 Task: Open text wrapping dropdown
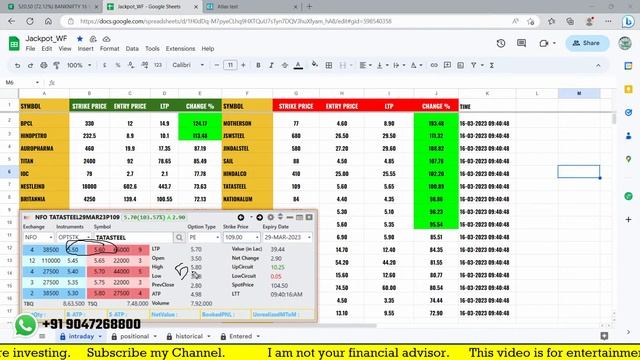point(399,65)
